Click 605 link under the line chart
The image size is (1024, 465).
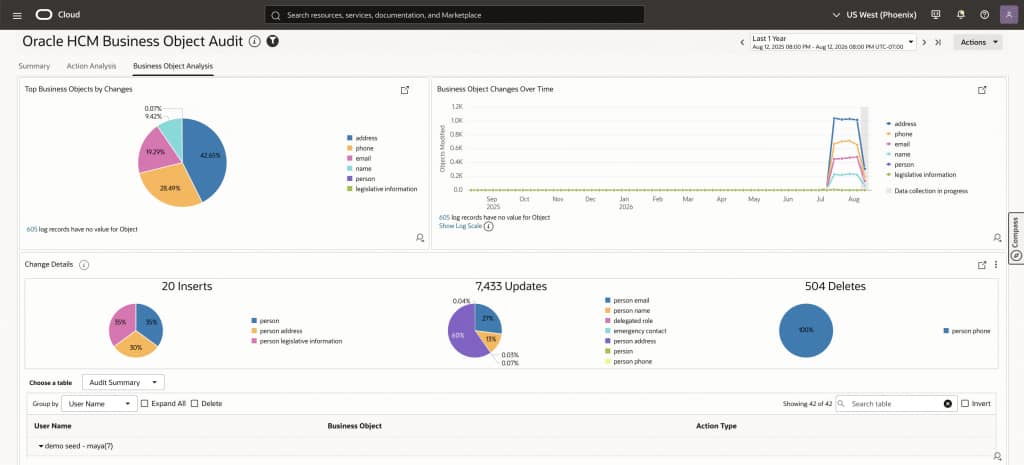pyautogui.click(x=444, y=217)
